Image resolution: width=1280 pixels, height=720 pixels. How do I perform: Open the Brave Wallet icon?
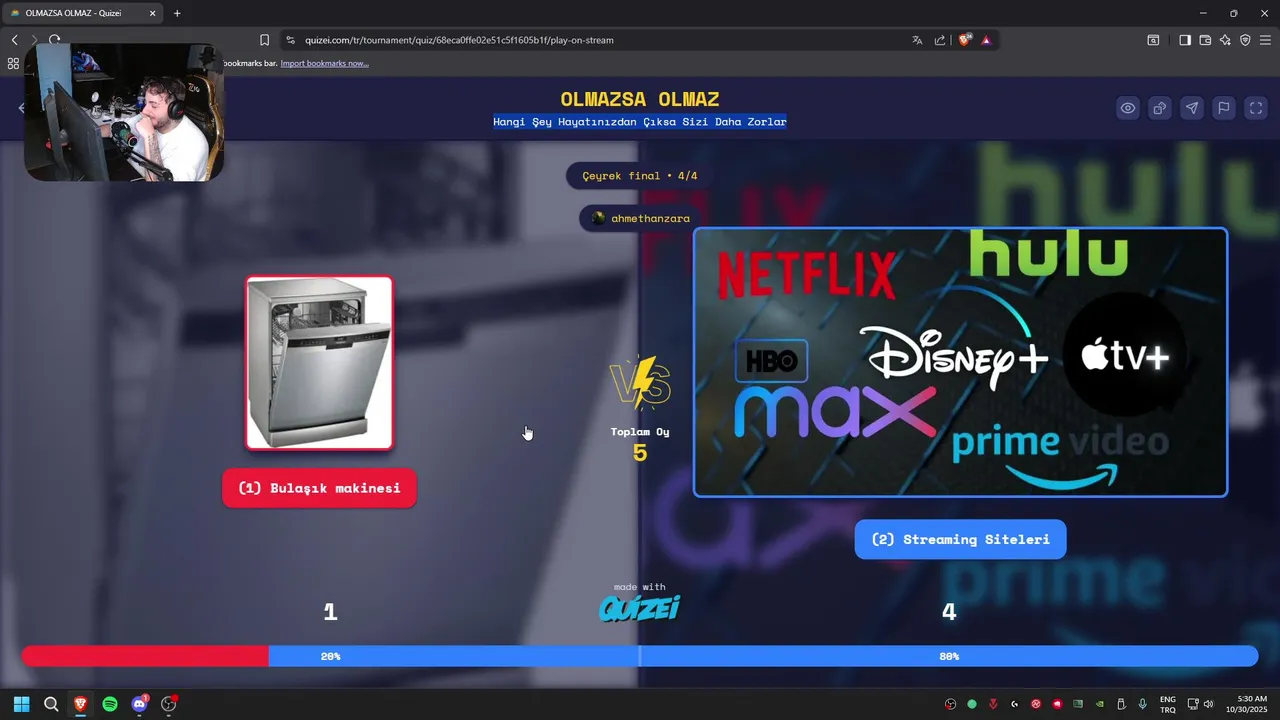point(1205,40)
